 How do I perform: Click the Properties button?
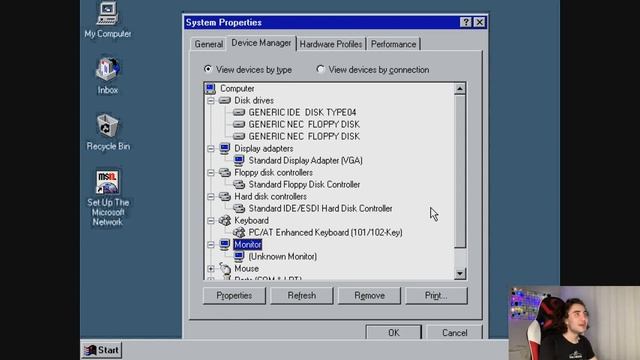tap(234, 296)
